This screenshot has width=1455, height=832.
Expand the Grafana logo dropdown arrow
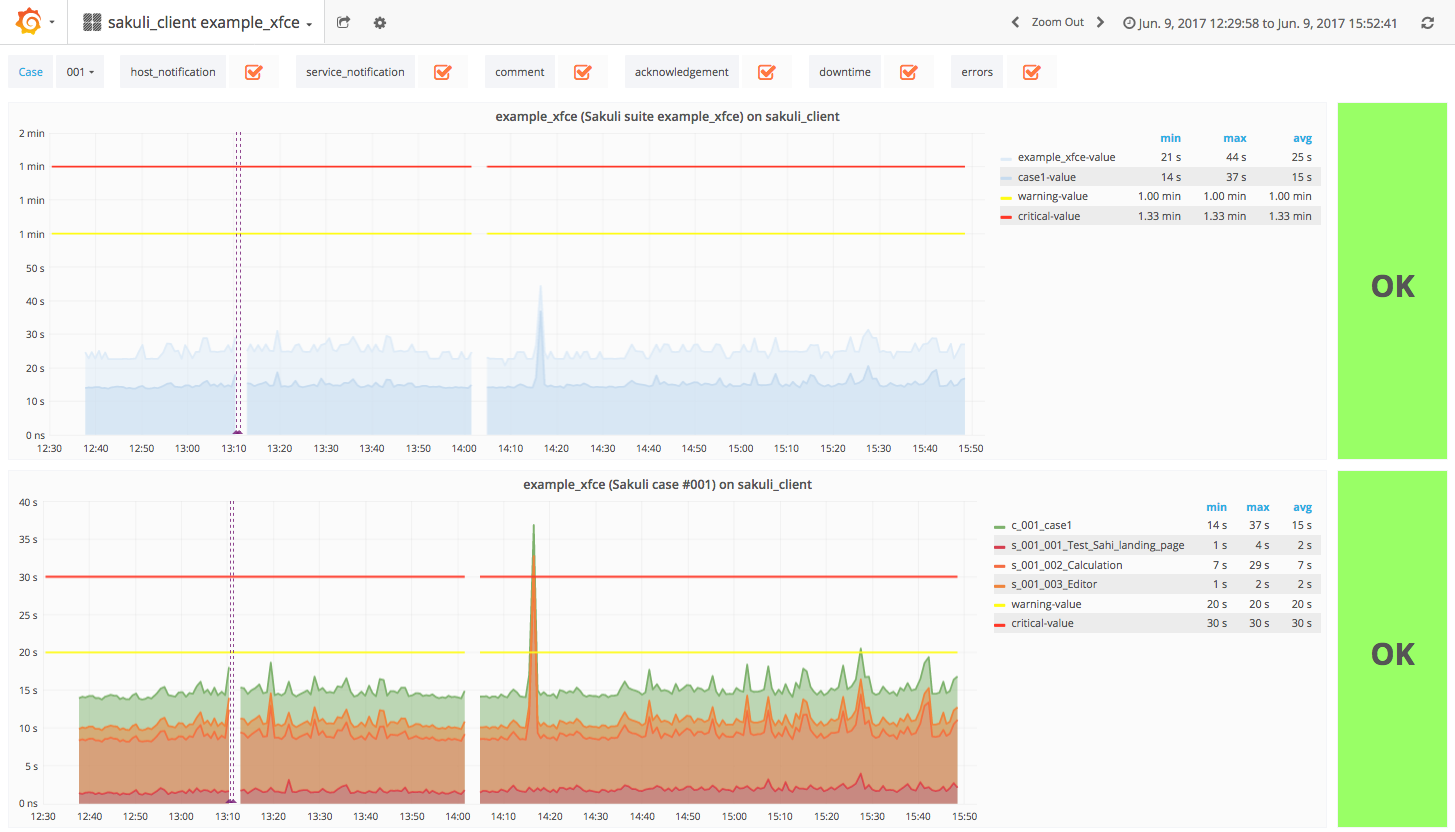pyautogui.click(x=52, y=22)
